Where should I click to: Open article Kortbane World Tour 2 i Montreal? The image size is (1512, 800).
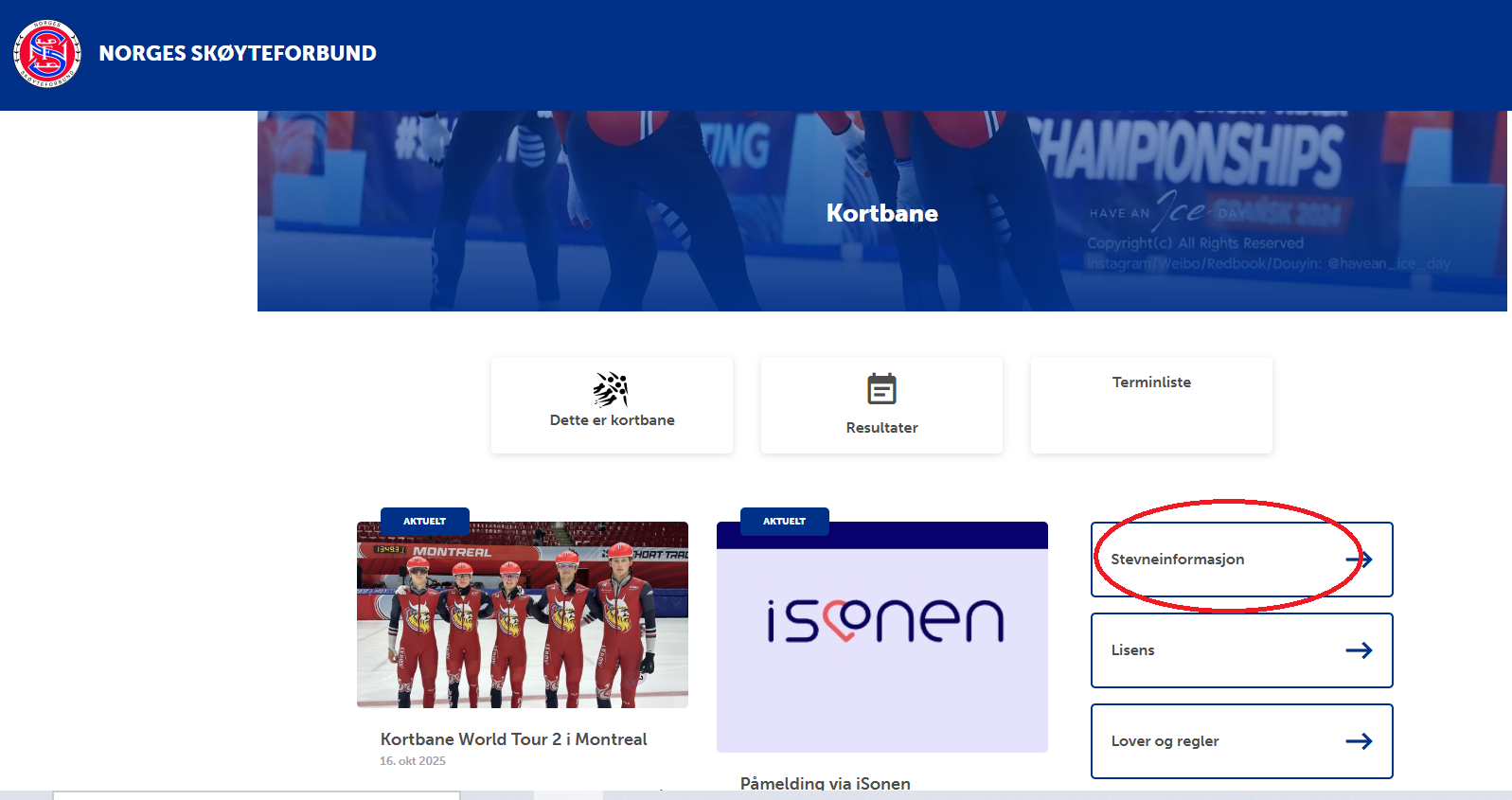[513, 739]
